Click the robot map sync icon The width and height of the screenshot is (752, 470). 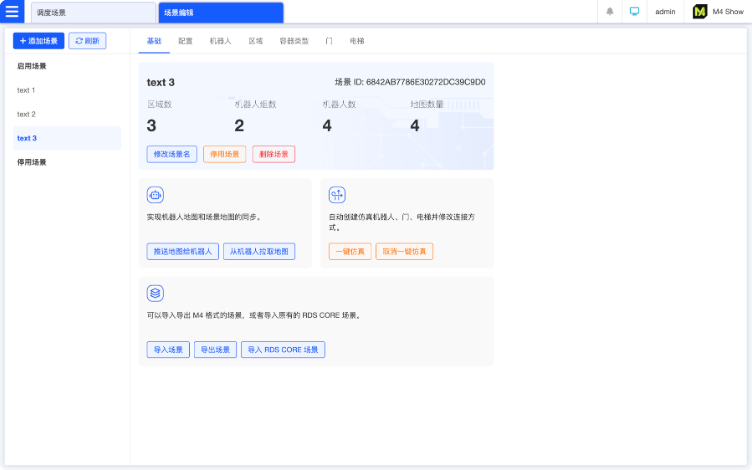click(x=155, y=194)
